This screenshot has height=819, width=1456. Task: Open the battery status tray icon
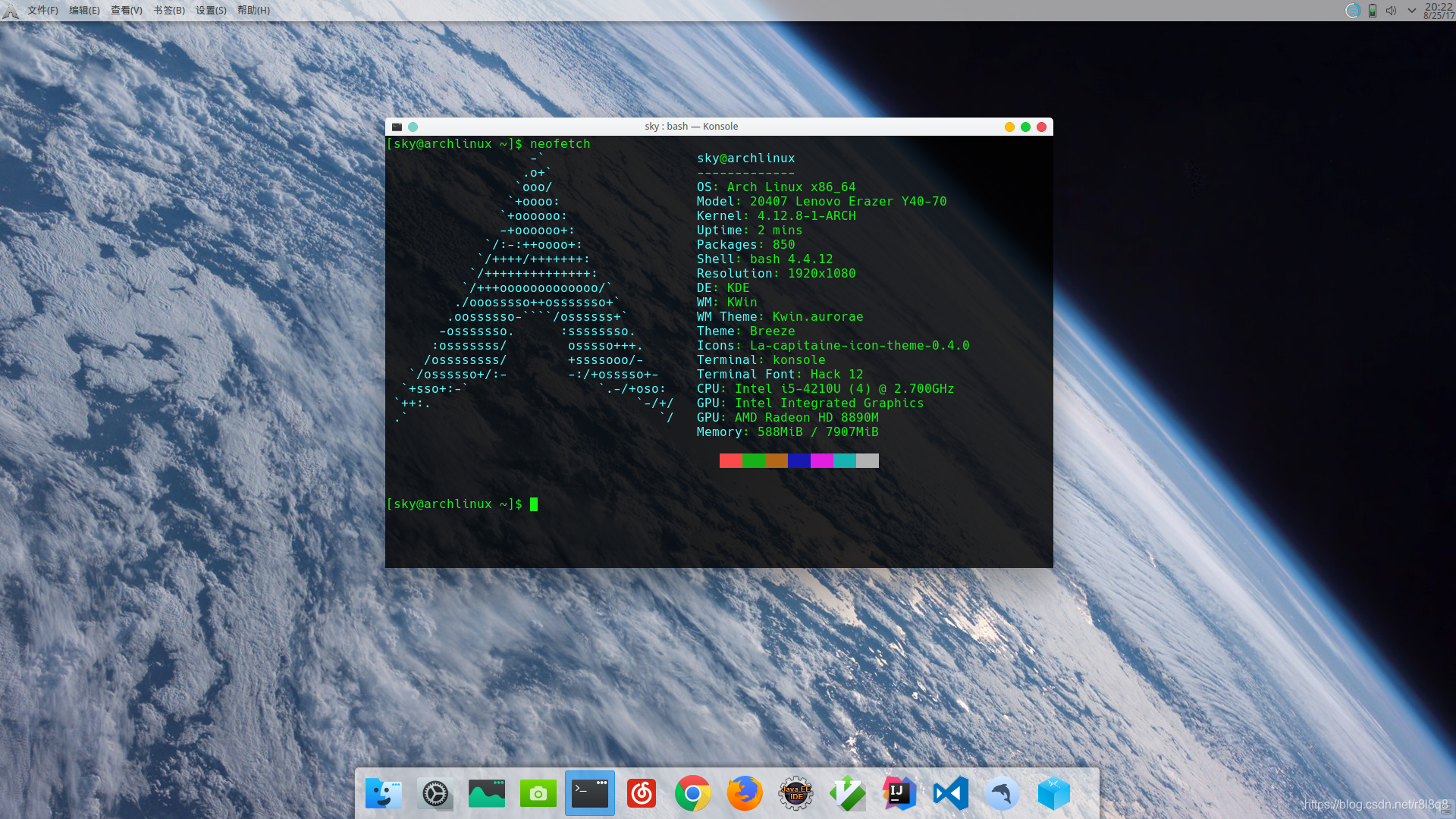[x=1373, y=11]
